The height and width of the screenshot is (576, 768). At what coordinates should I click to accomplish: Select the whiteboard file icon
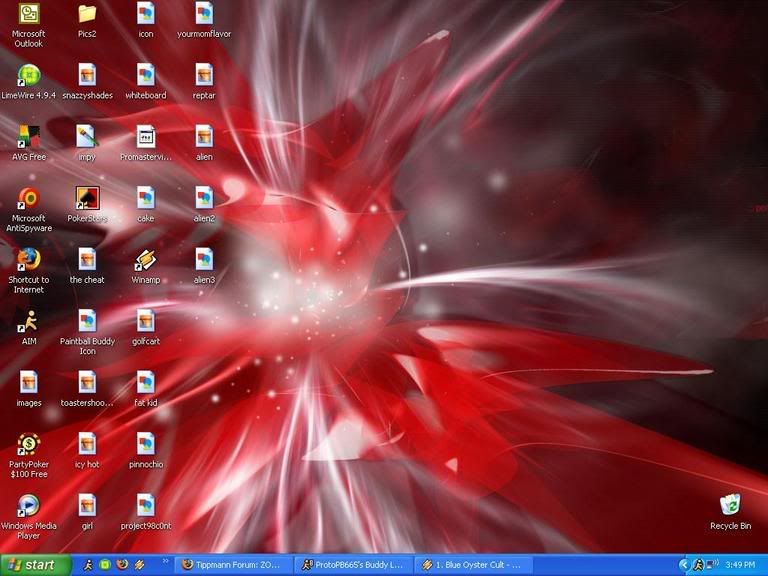pyautogui.click(x=145, y=76)
